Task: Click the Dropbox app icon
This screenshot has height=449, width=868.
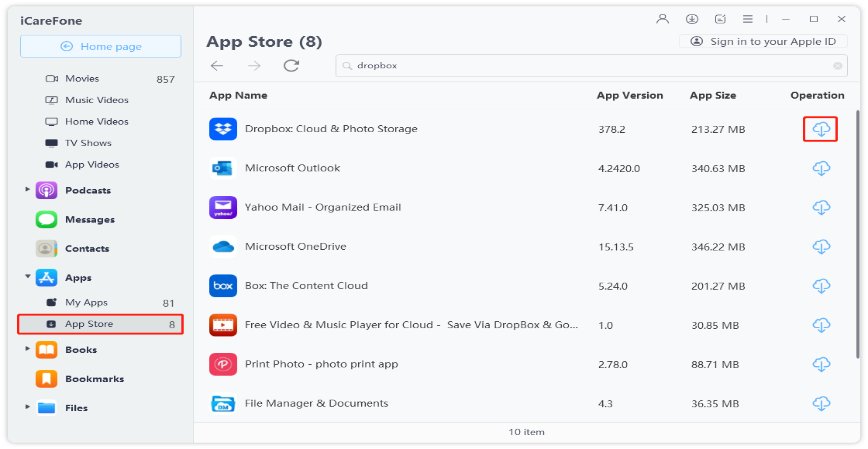Action: click(223, 129)
